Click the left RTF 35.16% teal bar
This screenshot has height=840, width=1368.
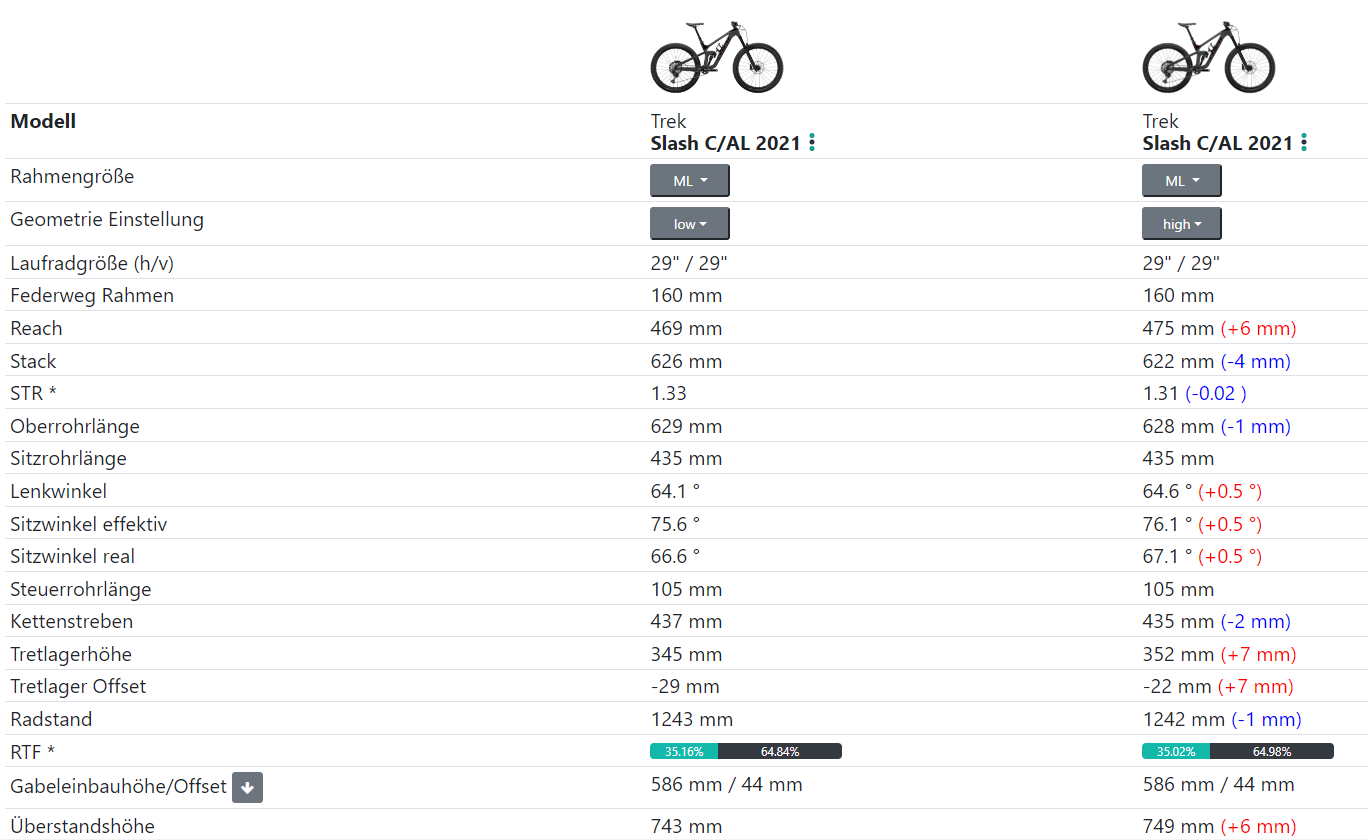click(x=684, y=751)
